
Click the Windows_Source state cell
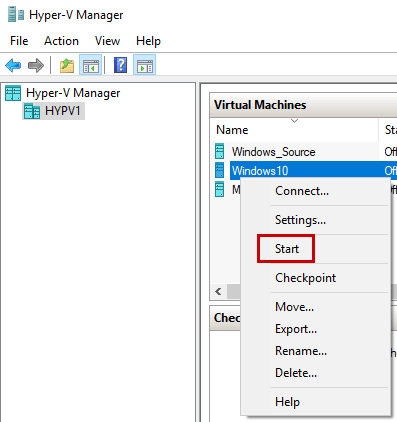[390, 152]
